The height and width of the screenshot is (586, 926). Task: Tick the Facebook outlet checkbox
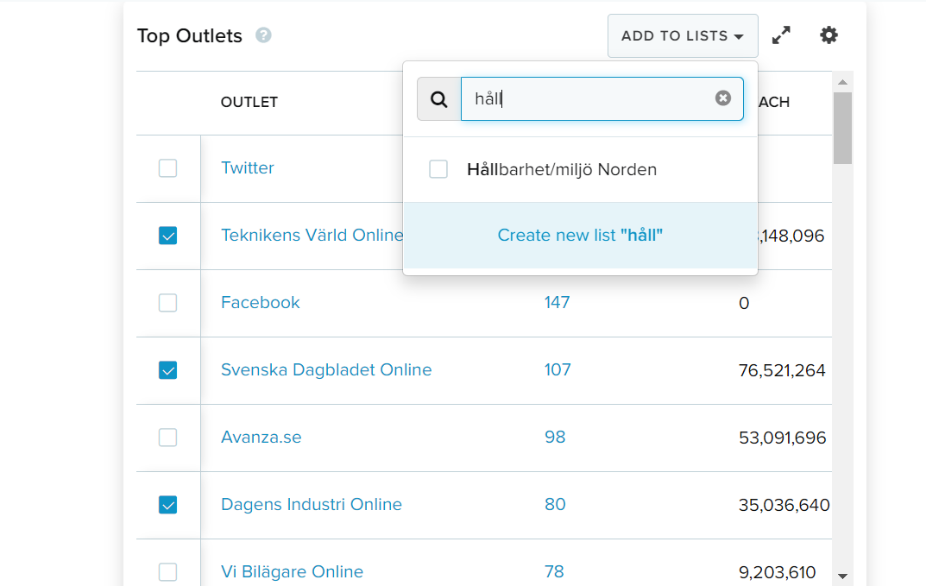[168, 303]
